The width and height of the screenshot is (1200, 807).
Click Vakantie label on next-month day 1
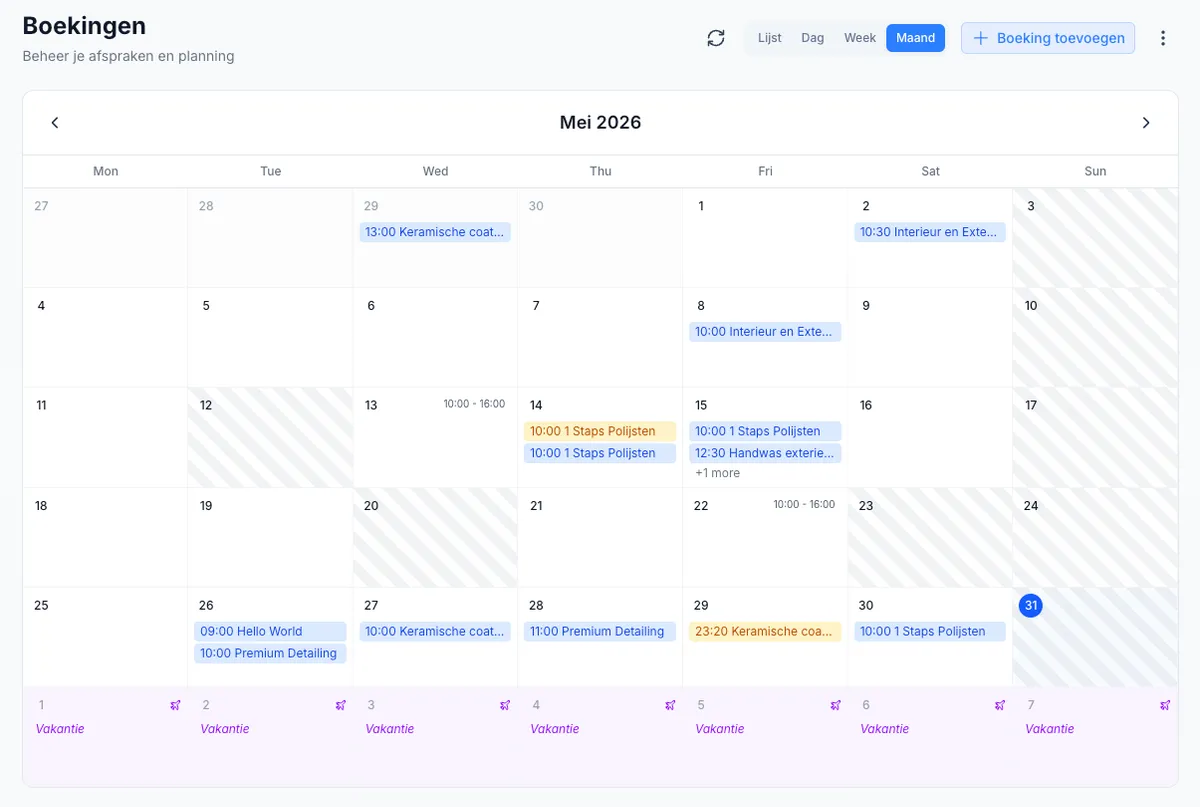(x=60, y=729)
